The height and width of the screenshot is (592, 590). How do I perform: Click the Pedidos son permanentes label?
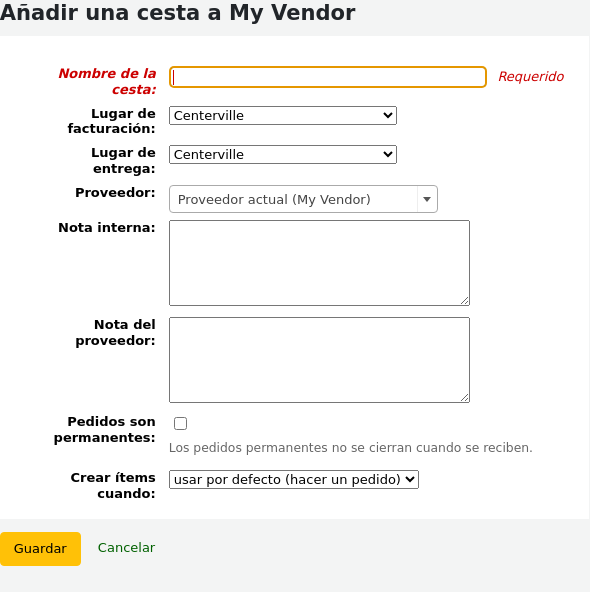point(105,429)
